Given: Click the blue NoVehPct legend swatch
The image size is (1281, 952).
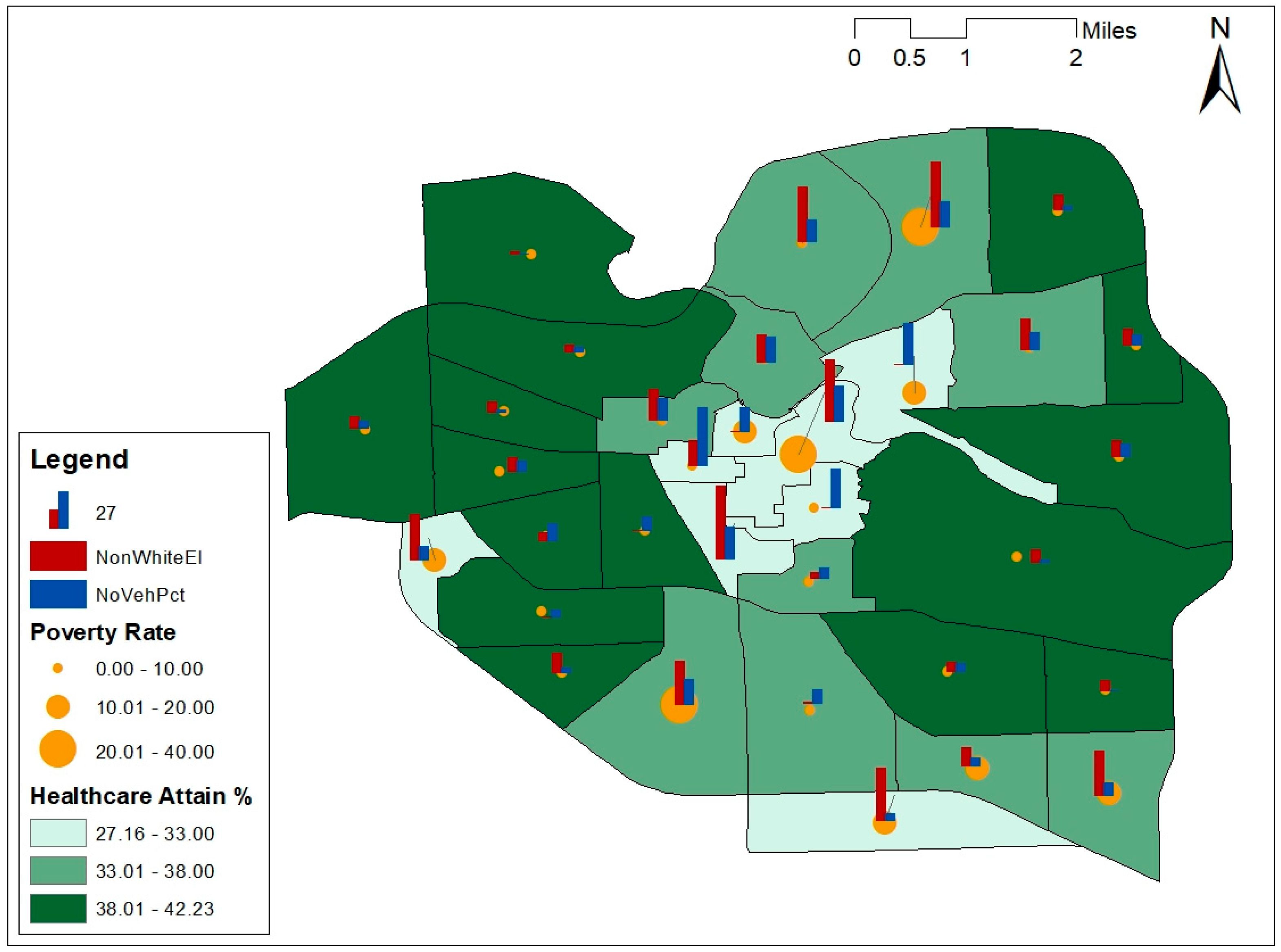Looking at the screenshot, I should click(58, 594).
